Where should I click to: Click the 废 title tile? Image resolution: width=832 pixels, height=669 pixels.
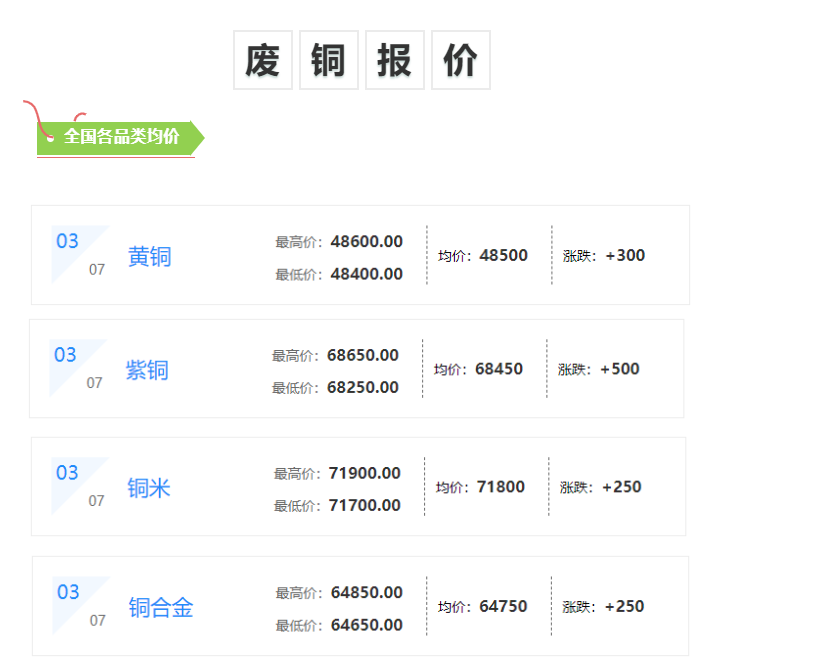[263, 61]
